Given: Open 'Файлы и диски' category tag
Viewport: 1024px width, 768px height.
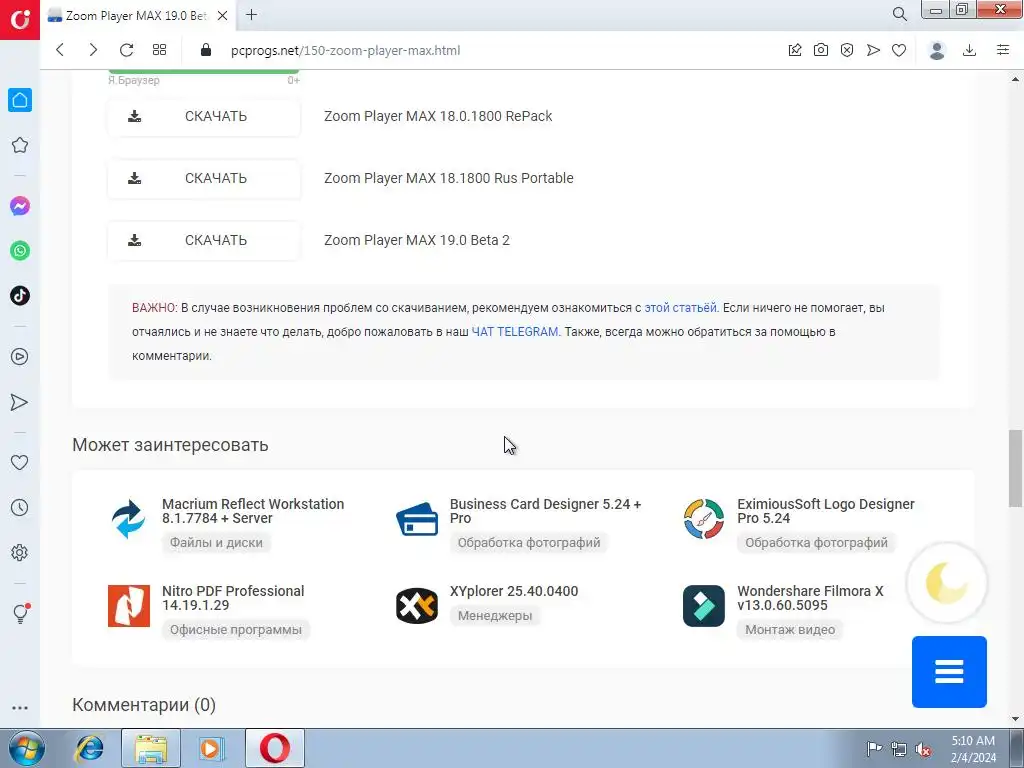Looking at the screenshot, I should click(x=216, y=543).
